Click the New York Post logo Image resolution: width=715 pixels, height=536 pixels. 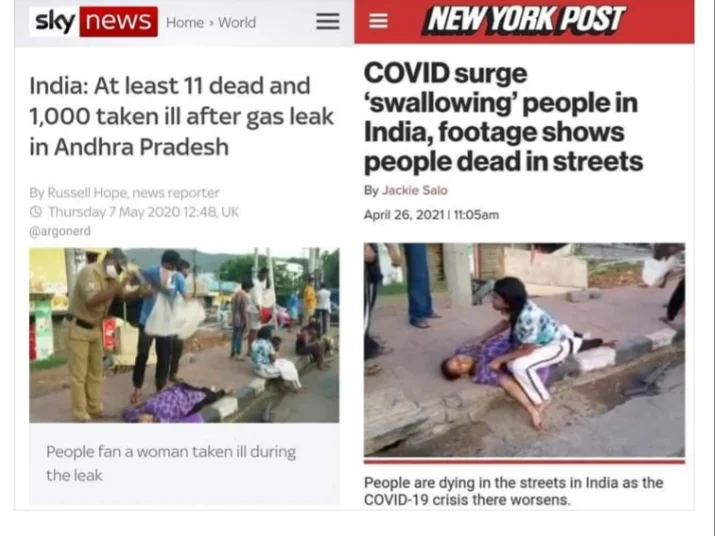tap(525, 20)
